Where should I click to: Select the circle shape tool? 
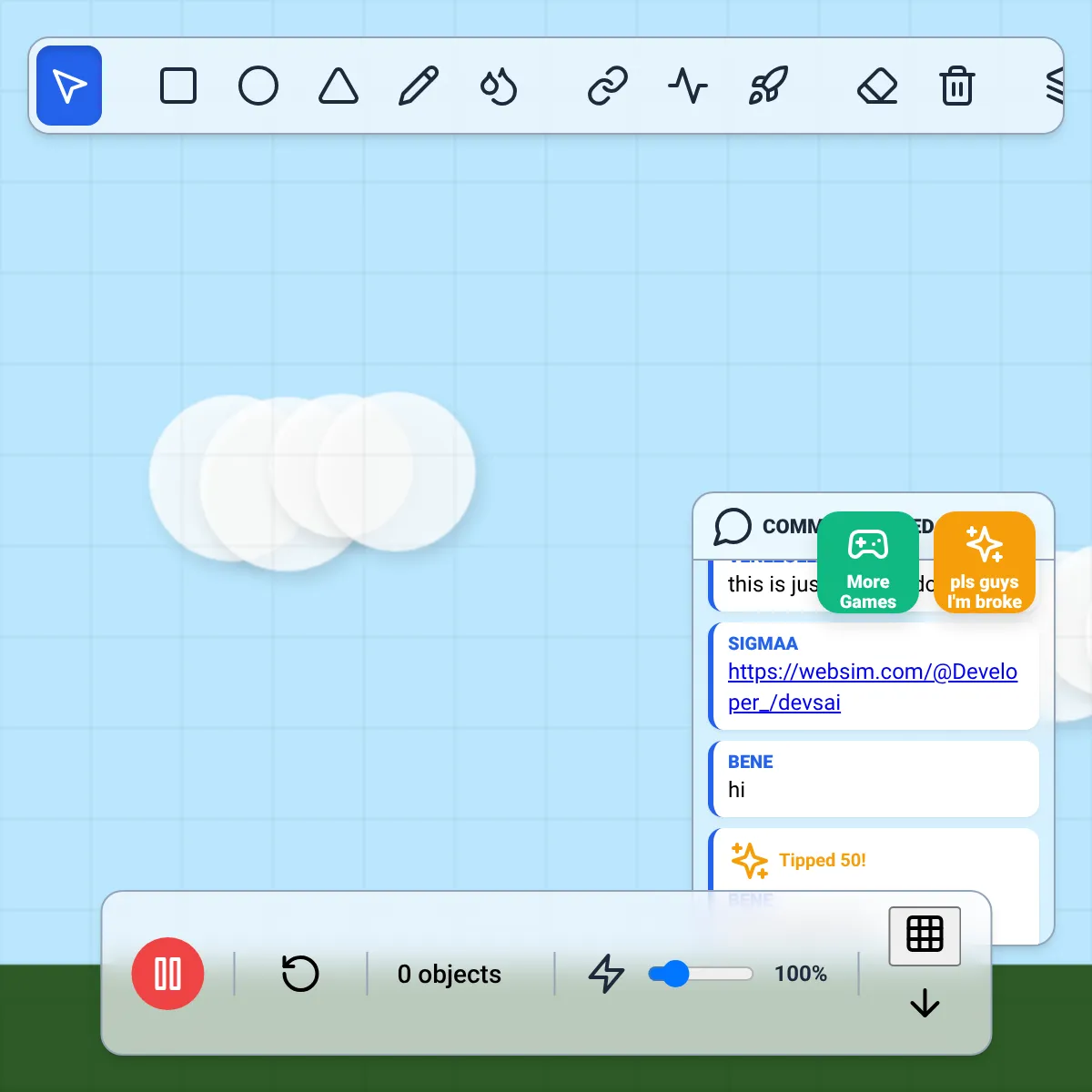(258, 86)
